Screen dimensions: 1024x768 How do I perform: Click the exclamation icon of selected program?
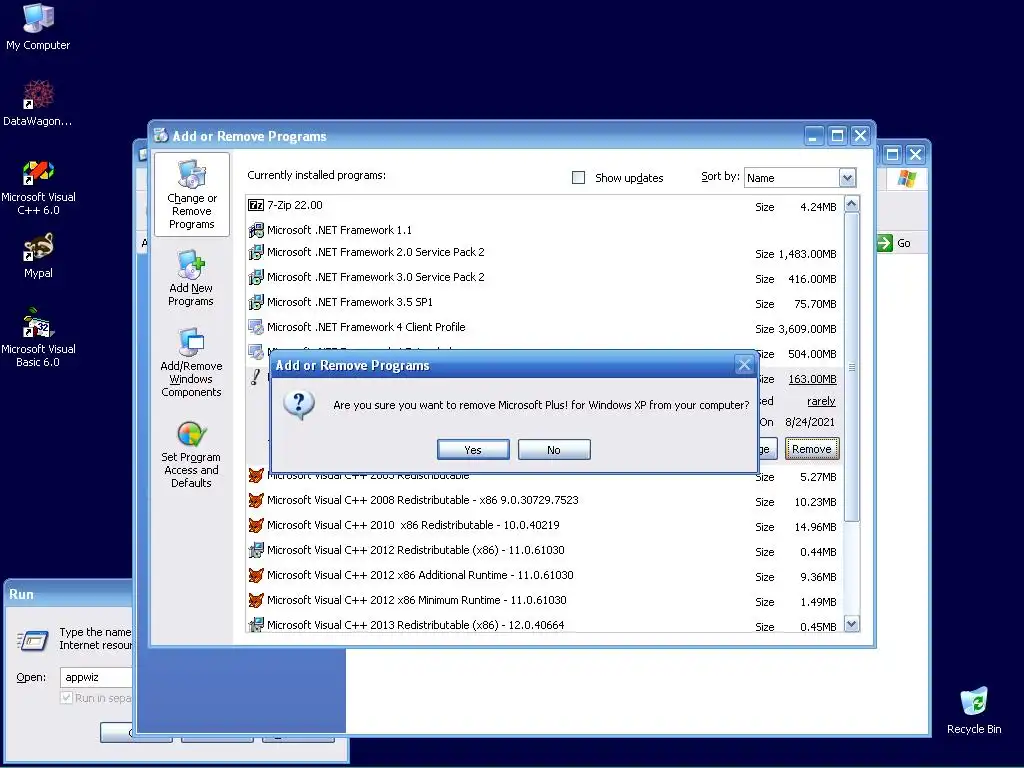[x=255, y=377]
